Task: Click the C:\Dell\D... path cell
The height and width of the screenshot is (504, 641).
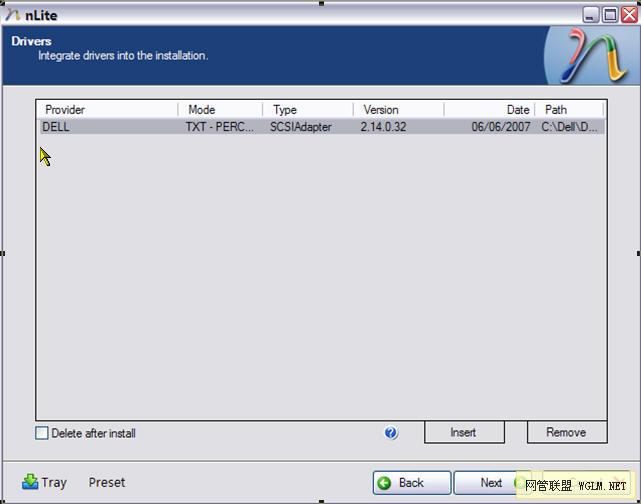Action: tap(569, 127)
